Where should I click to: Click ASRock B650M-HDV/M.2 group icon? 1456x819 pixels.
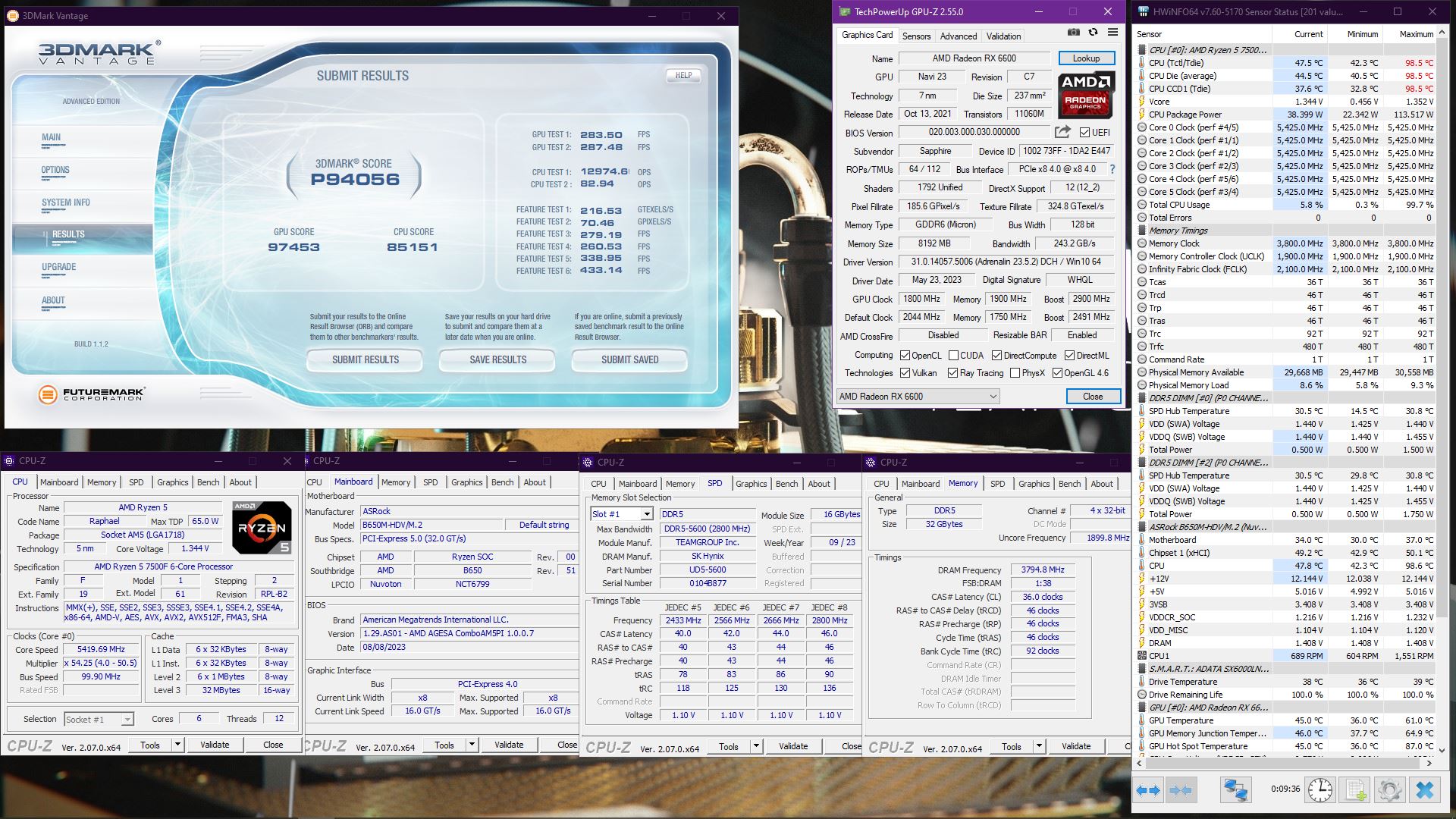pyautogui.click(x=1142, y=527)
